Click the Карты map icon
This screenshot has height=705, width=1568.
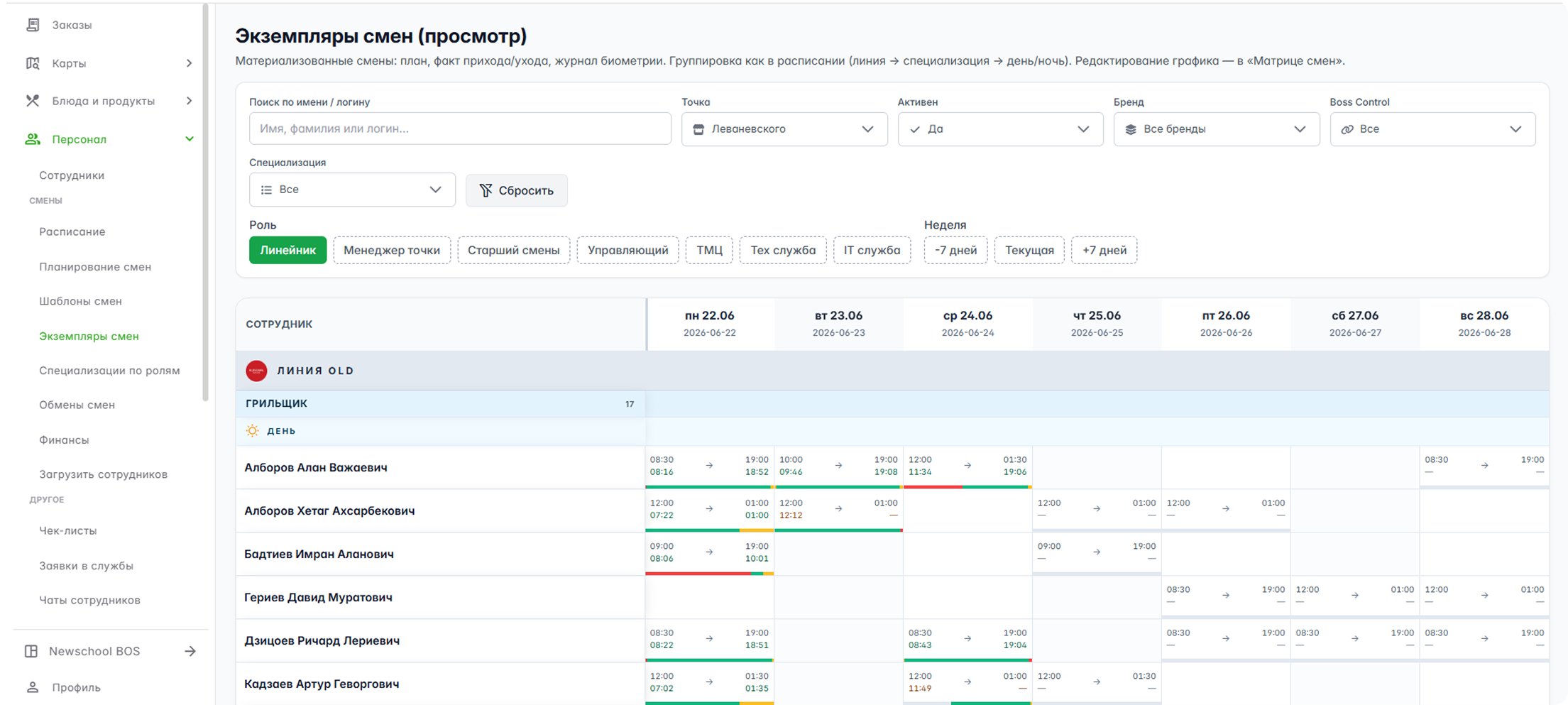pos(33,63)
